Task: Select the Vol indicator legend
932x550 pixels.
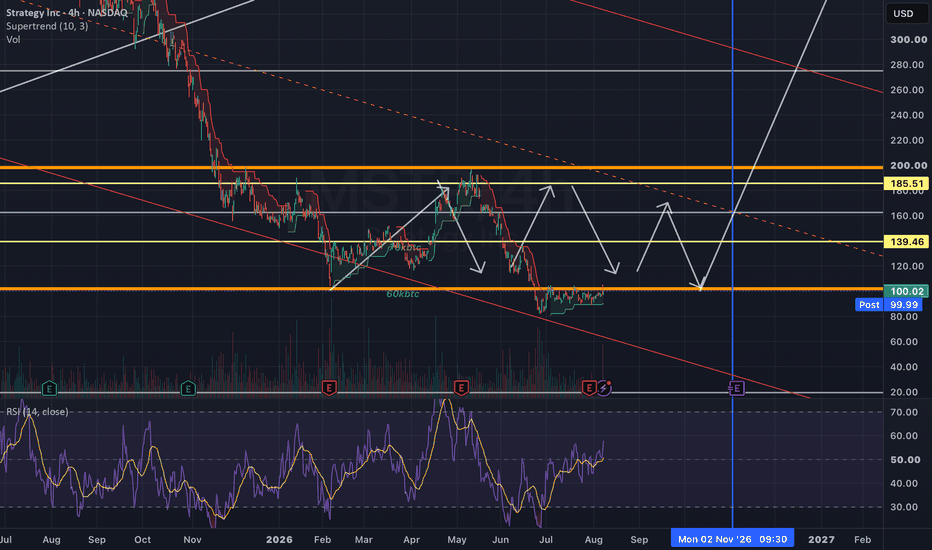Action: coord(13,39)
